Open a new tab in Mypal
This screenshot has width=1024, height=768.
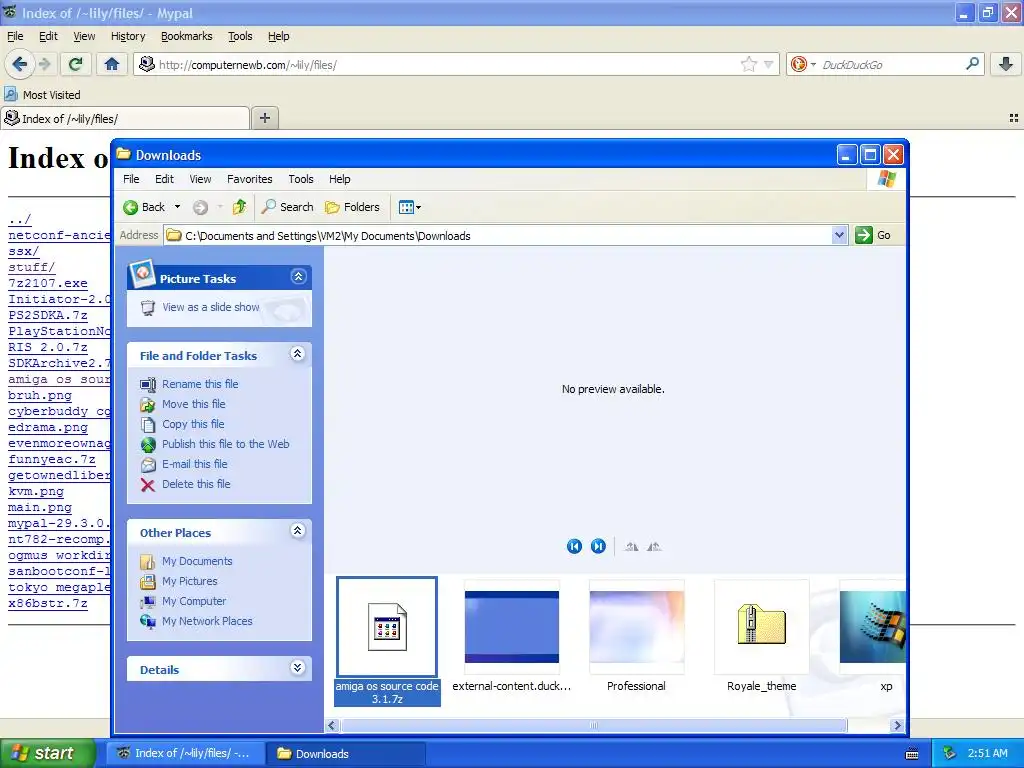[264, 118]
